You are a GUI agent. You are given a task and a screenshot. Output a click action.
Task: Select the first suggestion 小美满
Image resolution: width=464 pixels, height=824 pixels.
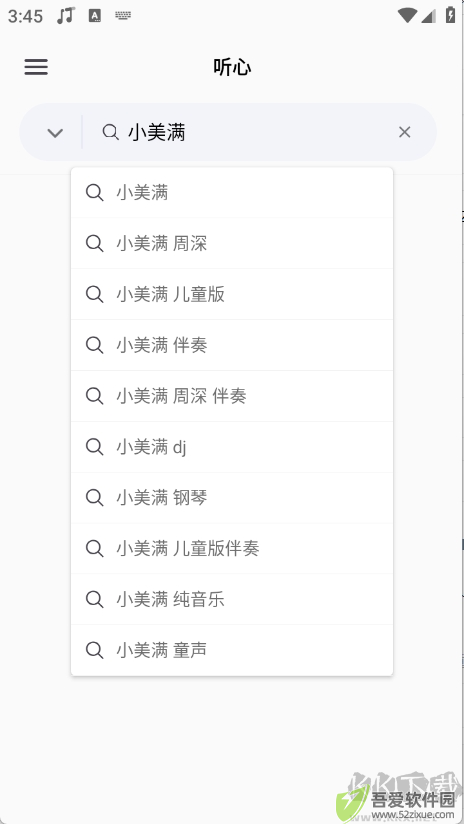click(232, 193)
